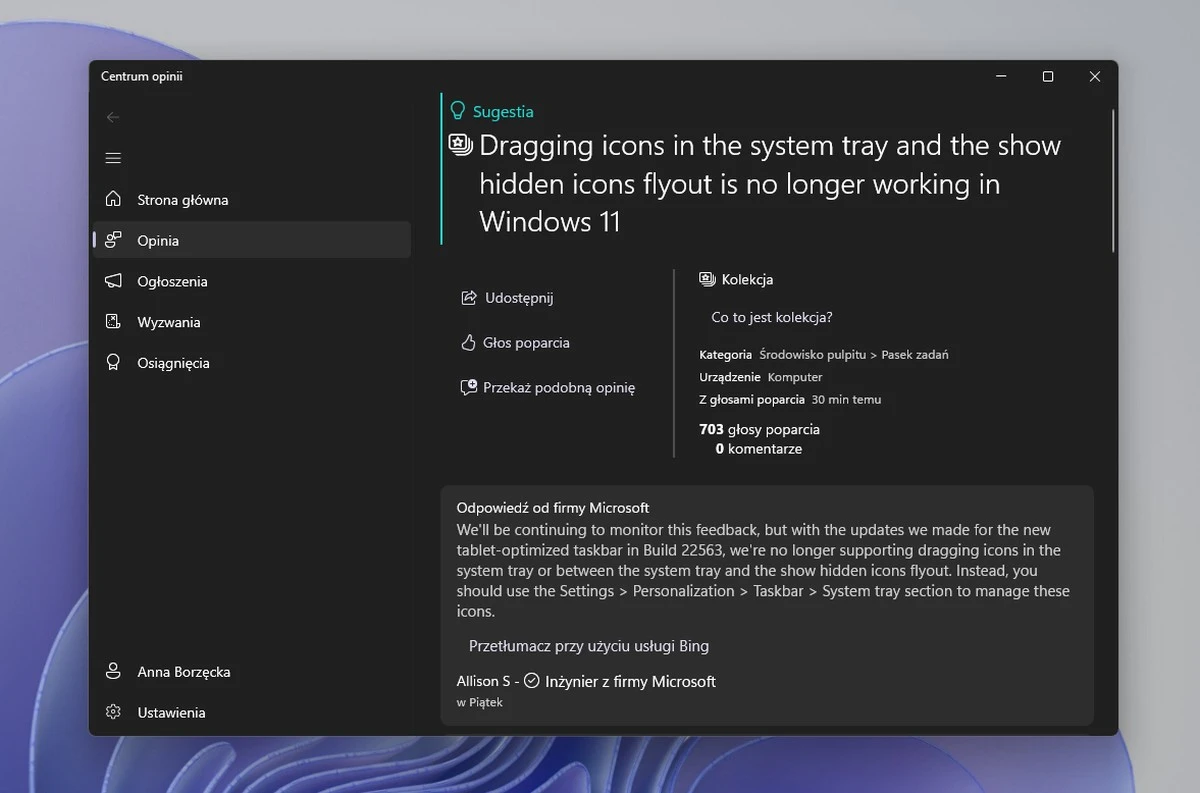
Task: Open Strona główna home page
Action: [x=182, y=200]
